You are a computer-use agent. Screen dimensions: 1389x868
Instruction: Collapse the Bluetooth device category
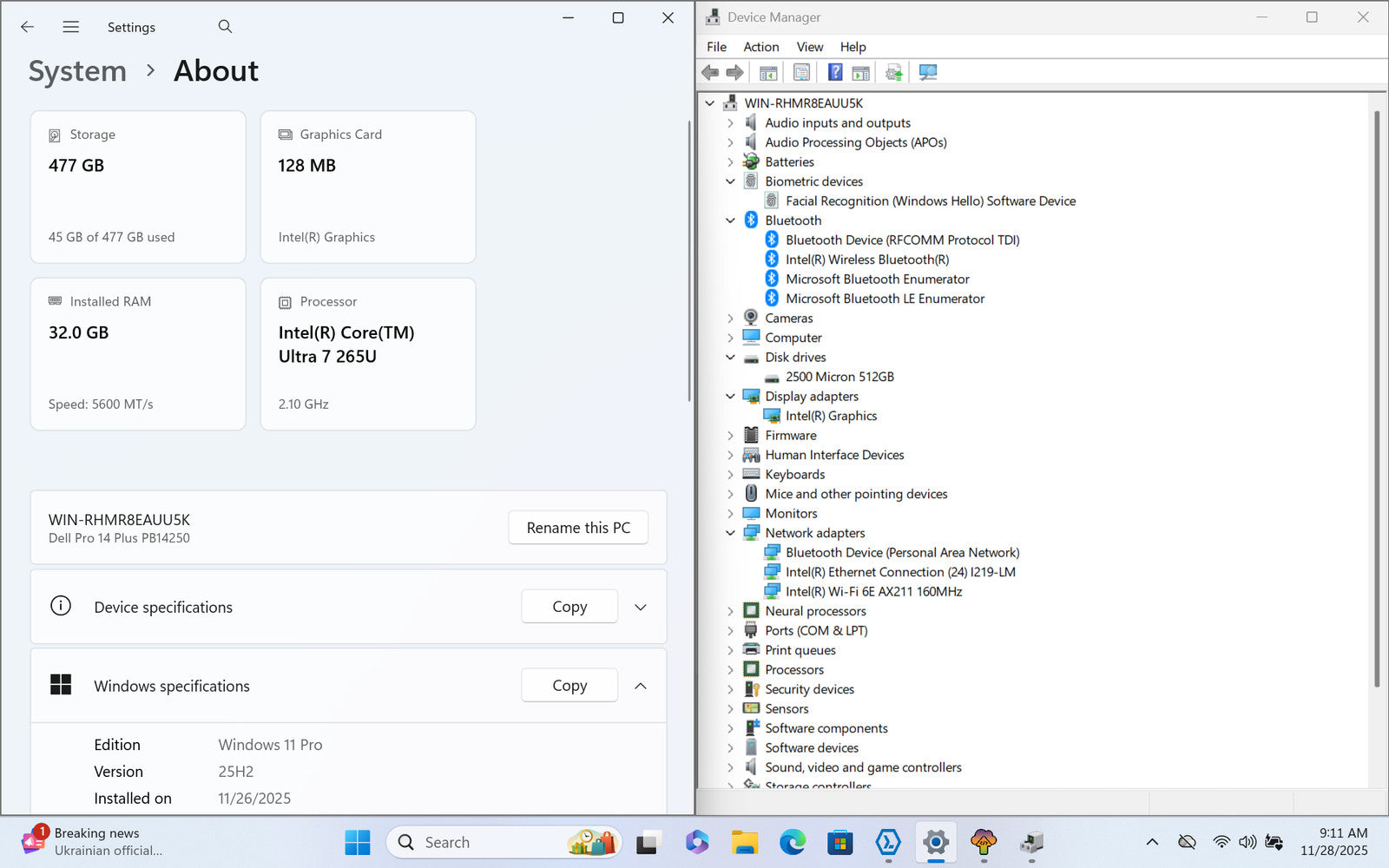point(730,220)
